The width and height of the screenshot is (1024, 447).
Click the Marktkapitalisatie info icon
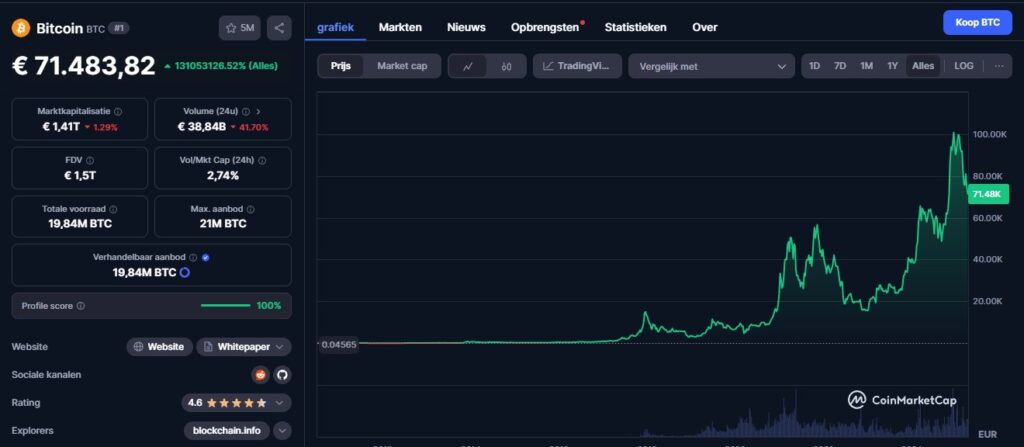[x=118, y=112]
